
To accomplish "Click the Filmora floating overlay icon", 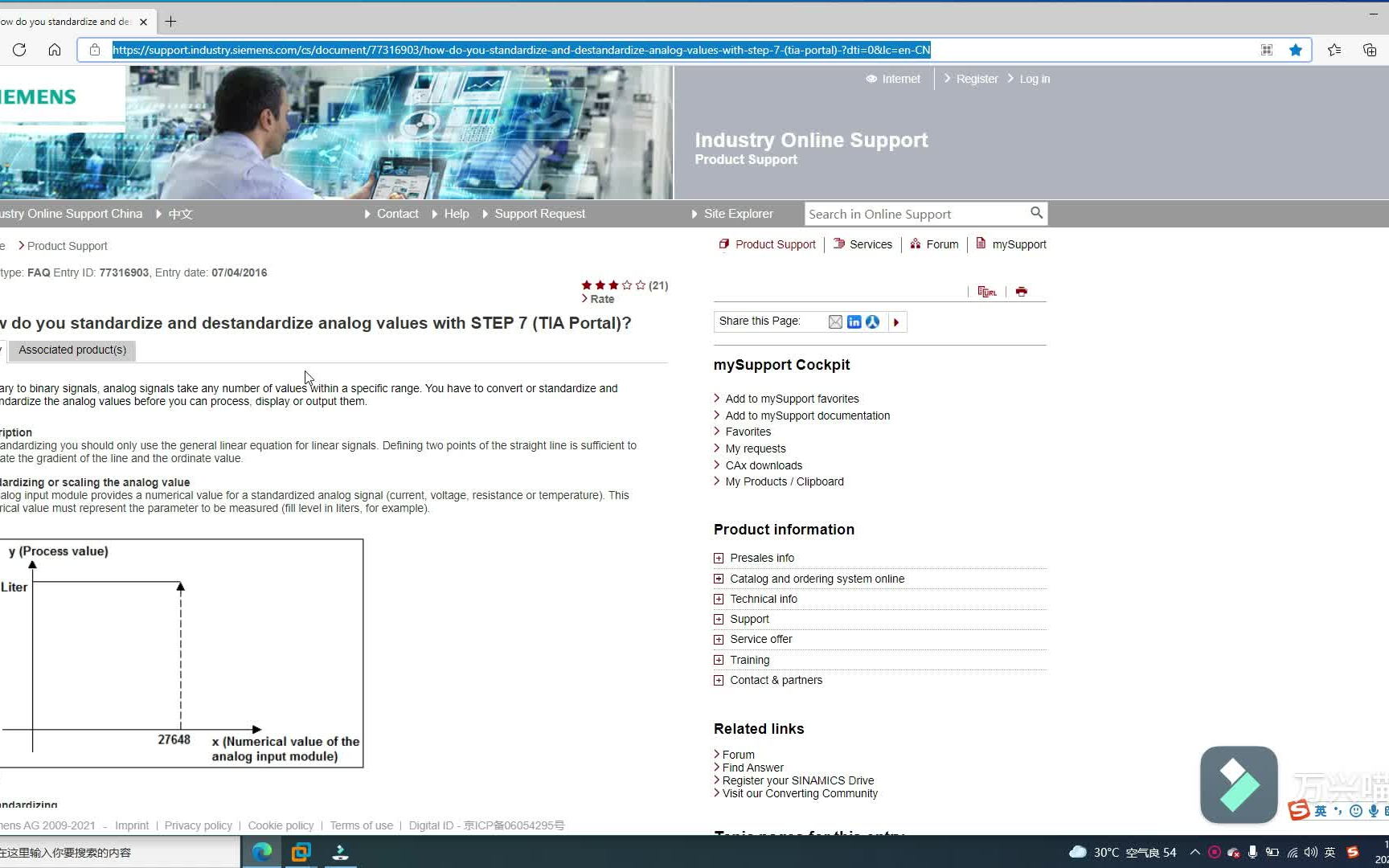I will pos(1239,784).
